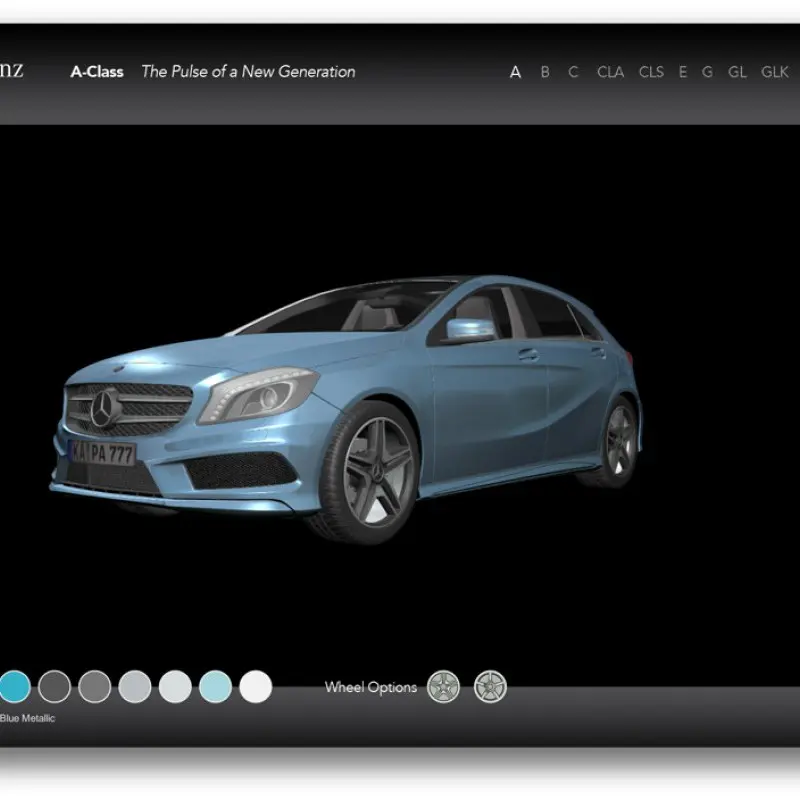Choose the bright Blue Metallic color swatch

(x=14, y=686)
